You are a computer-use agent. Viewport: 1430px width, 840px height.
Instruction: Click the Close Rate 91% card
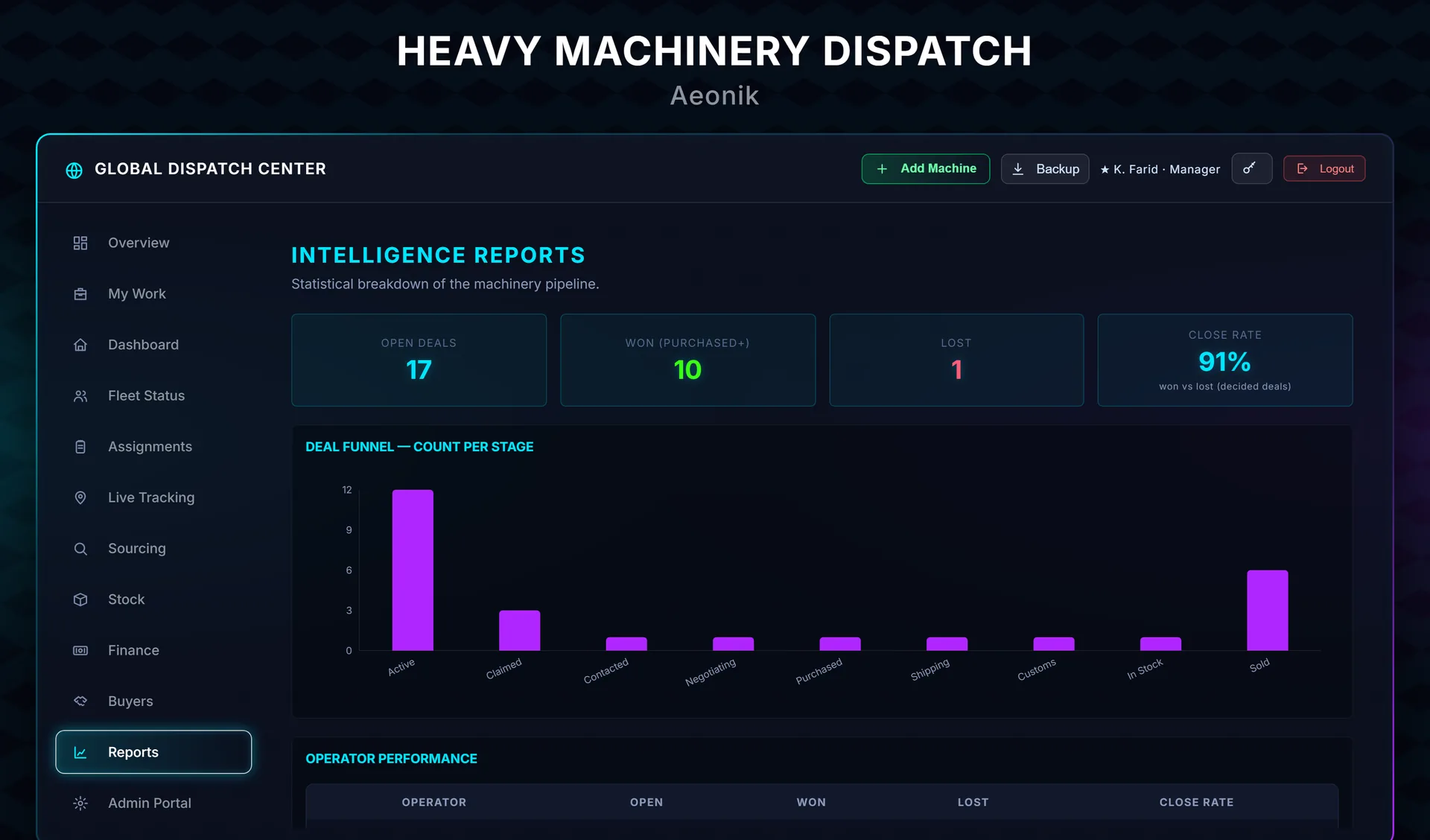pos(1225,360)
